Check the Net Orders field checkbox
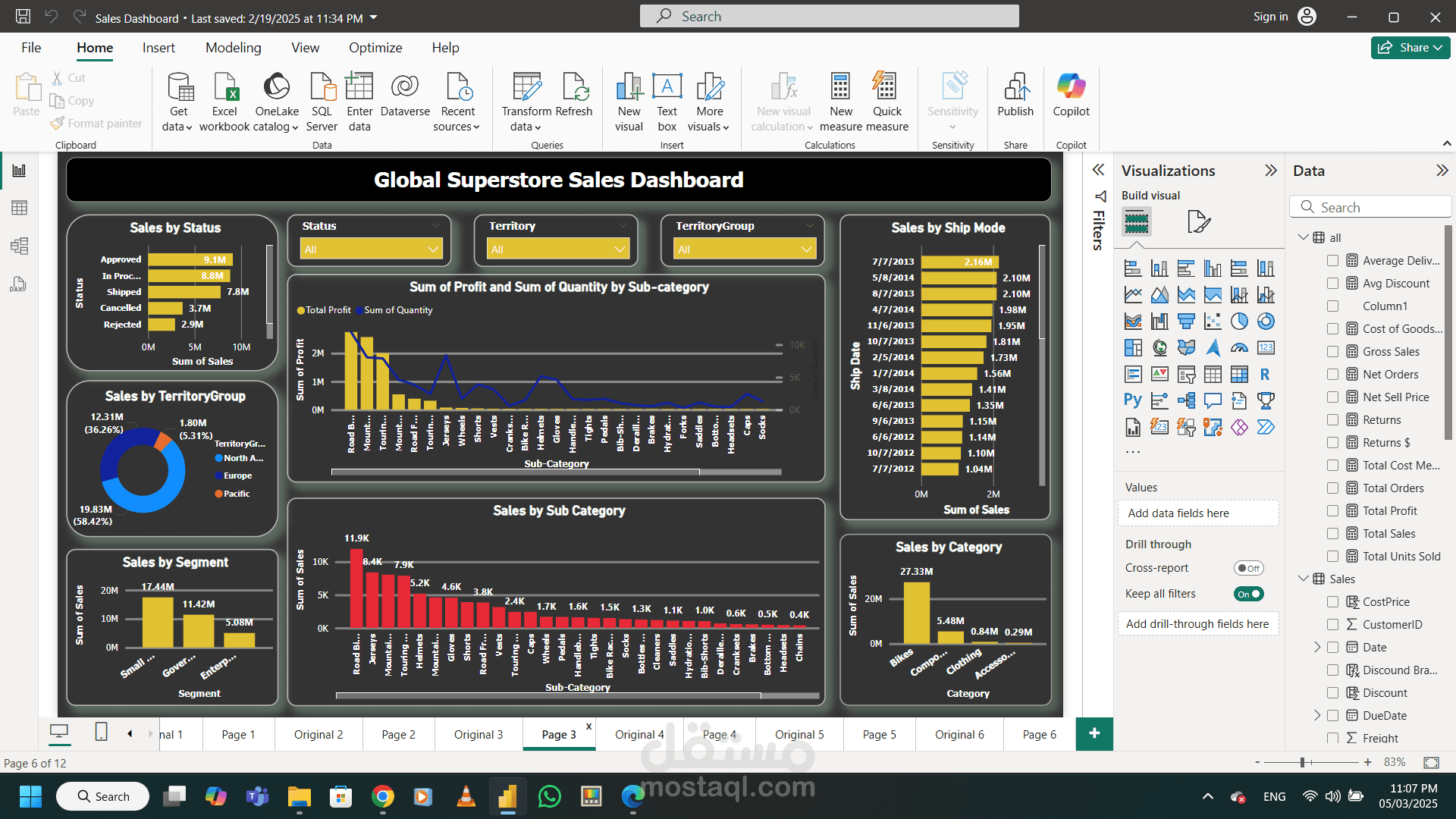Screen dimensions: 1456x819 1332,375
